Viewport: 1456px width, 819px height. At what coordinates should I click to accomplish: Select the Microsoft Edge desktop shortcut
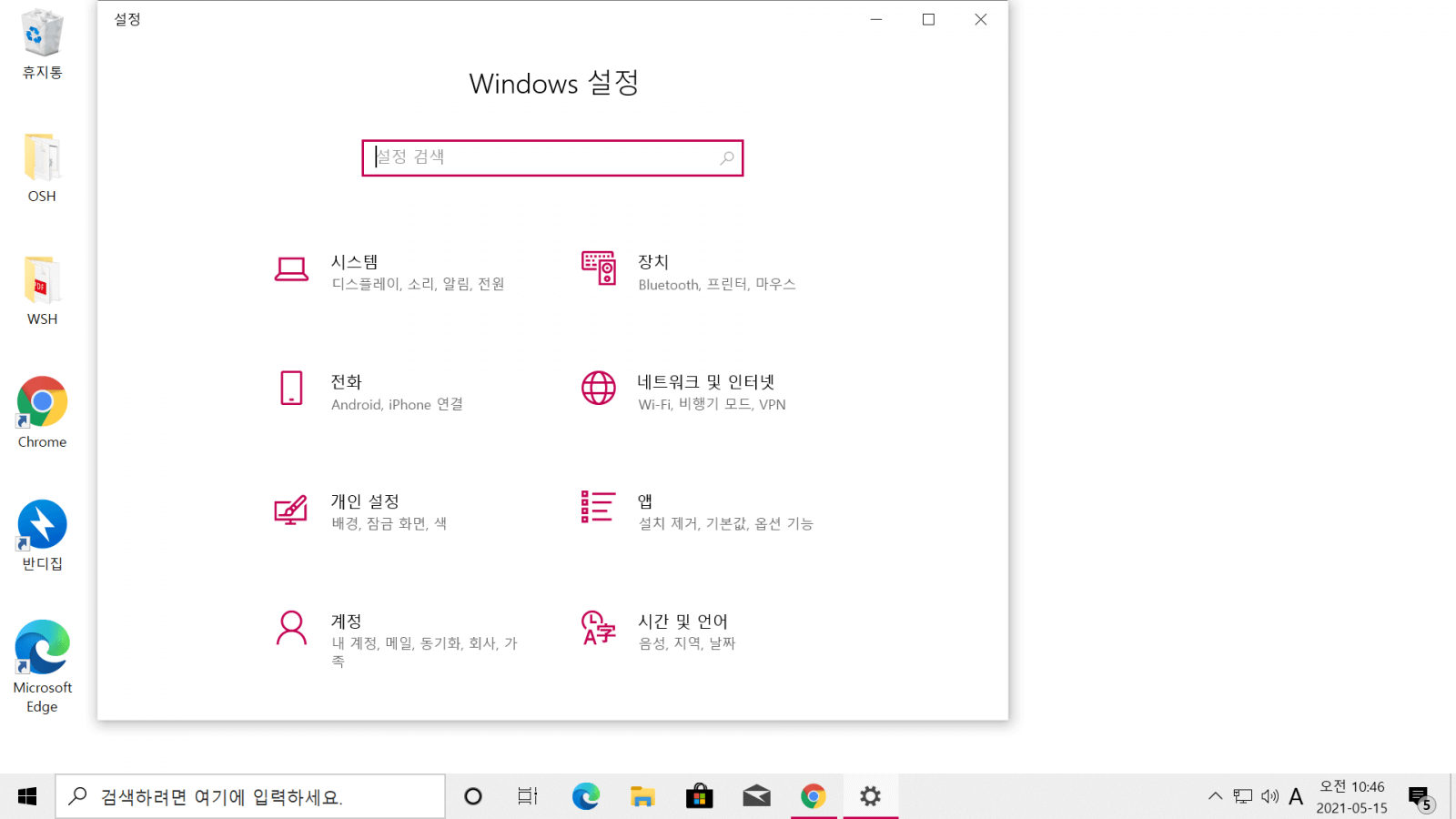click(42, 666)
